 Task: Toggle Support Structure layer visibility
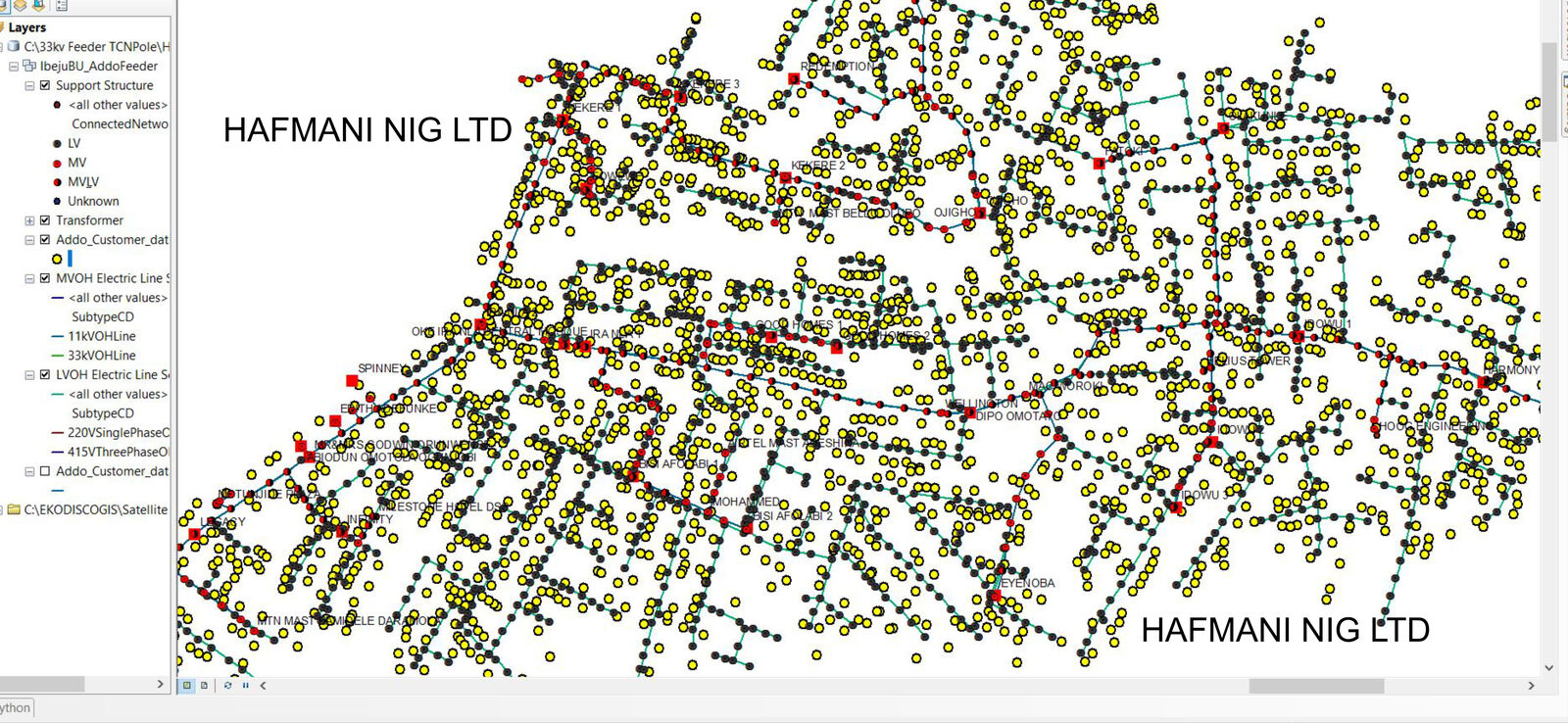point(44,85)
